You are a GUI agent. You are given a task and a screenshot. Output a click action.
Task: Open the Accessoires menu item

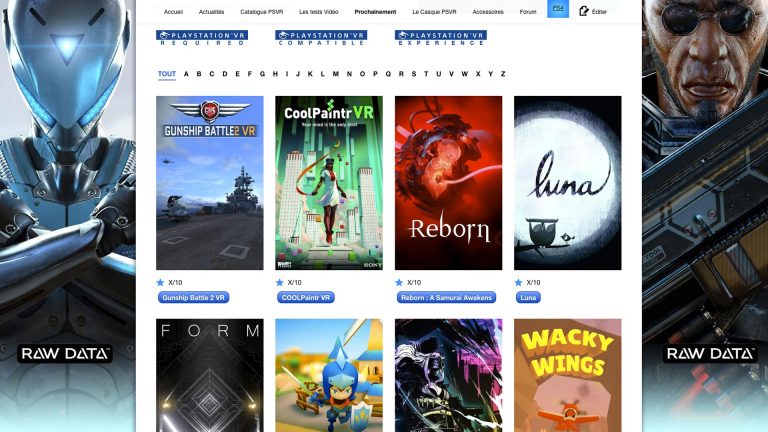pos(488,12)
